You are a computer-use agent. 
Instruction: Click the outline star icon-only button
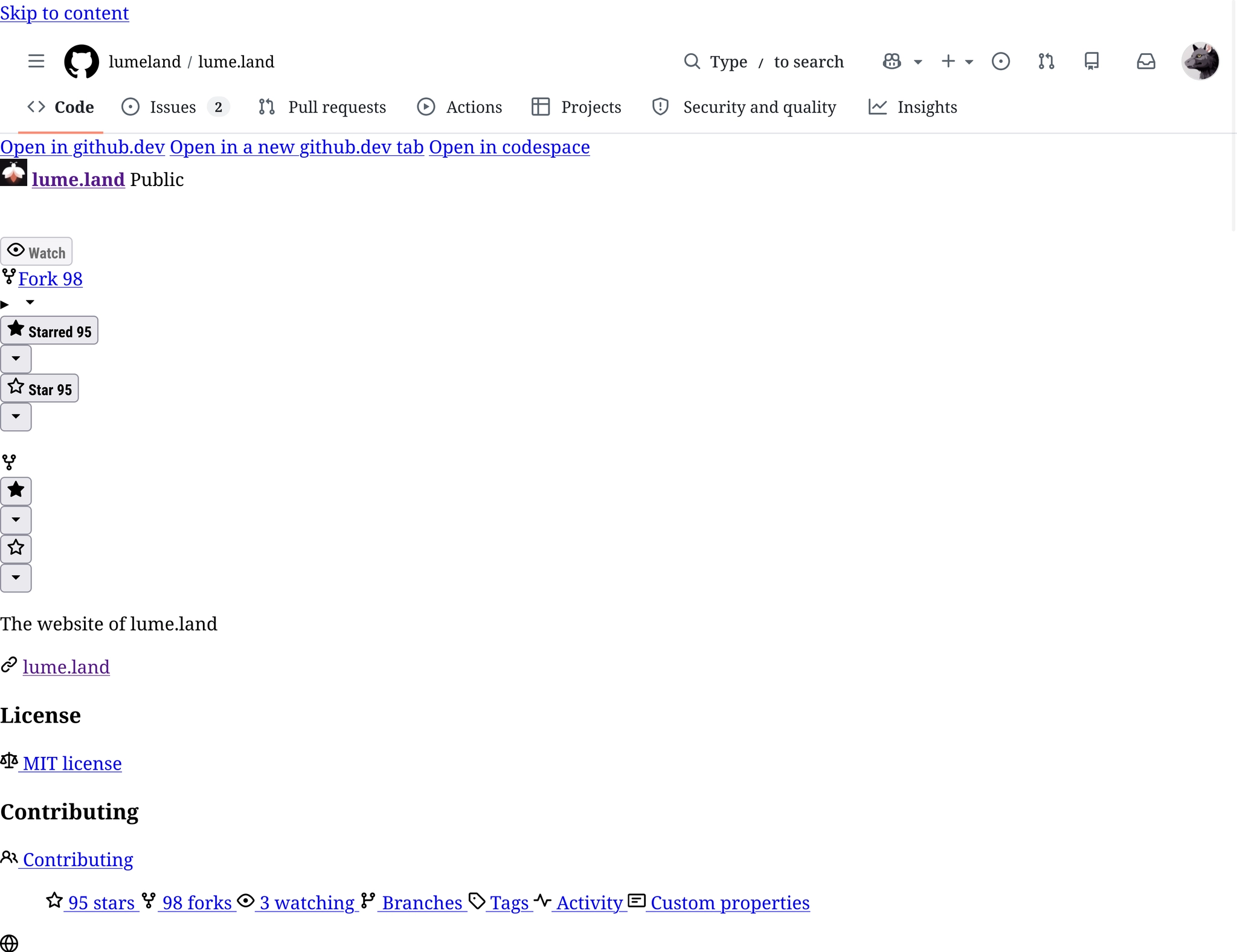[16, 548]
